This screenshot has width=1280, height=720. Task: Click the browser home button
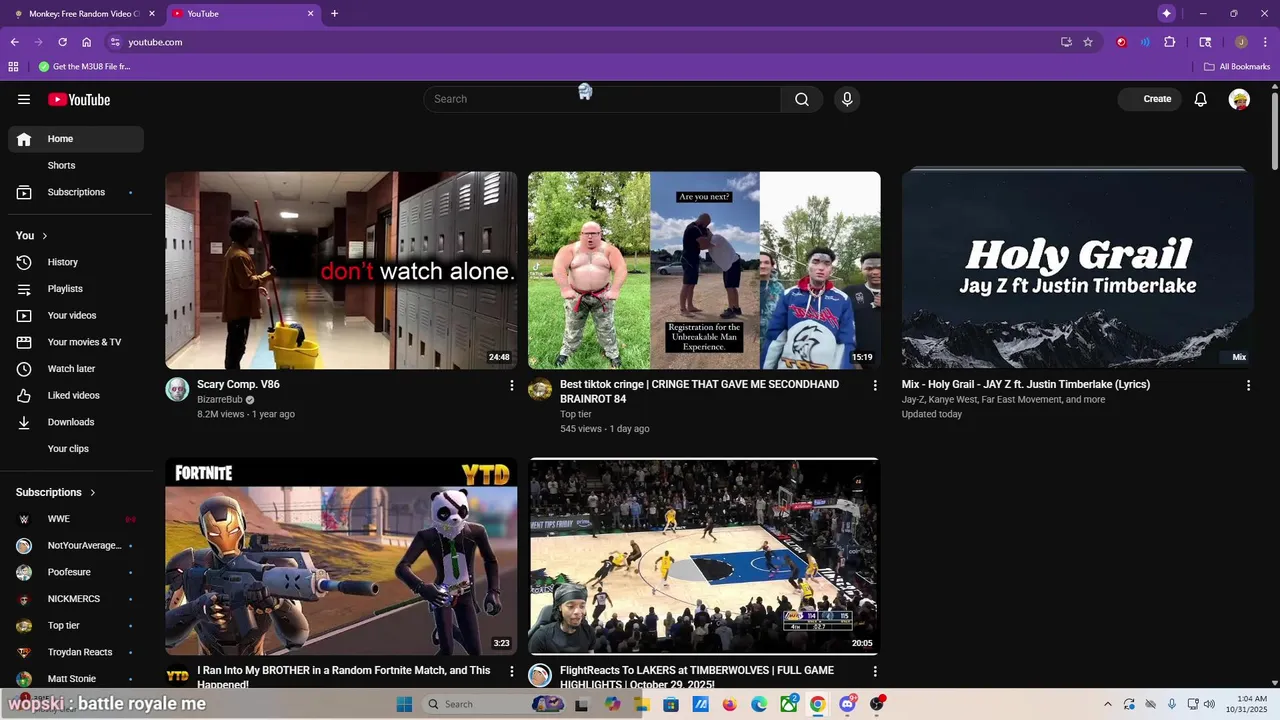coord(87,42)
